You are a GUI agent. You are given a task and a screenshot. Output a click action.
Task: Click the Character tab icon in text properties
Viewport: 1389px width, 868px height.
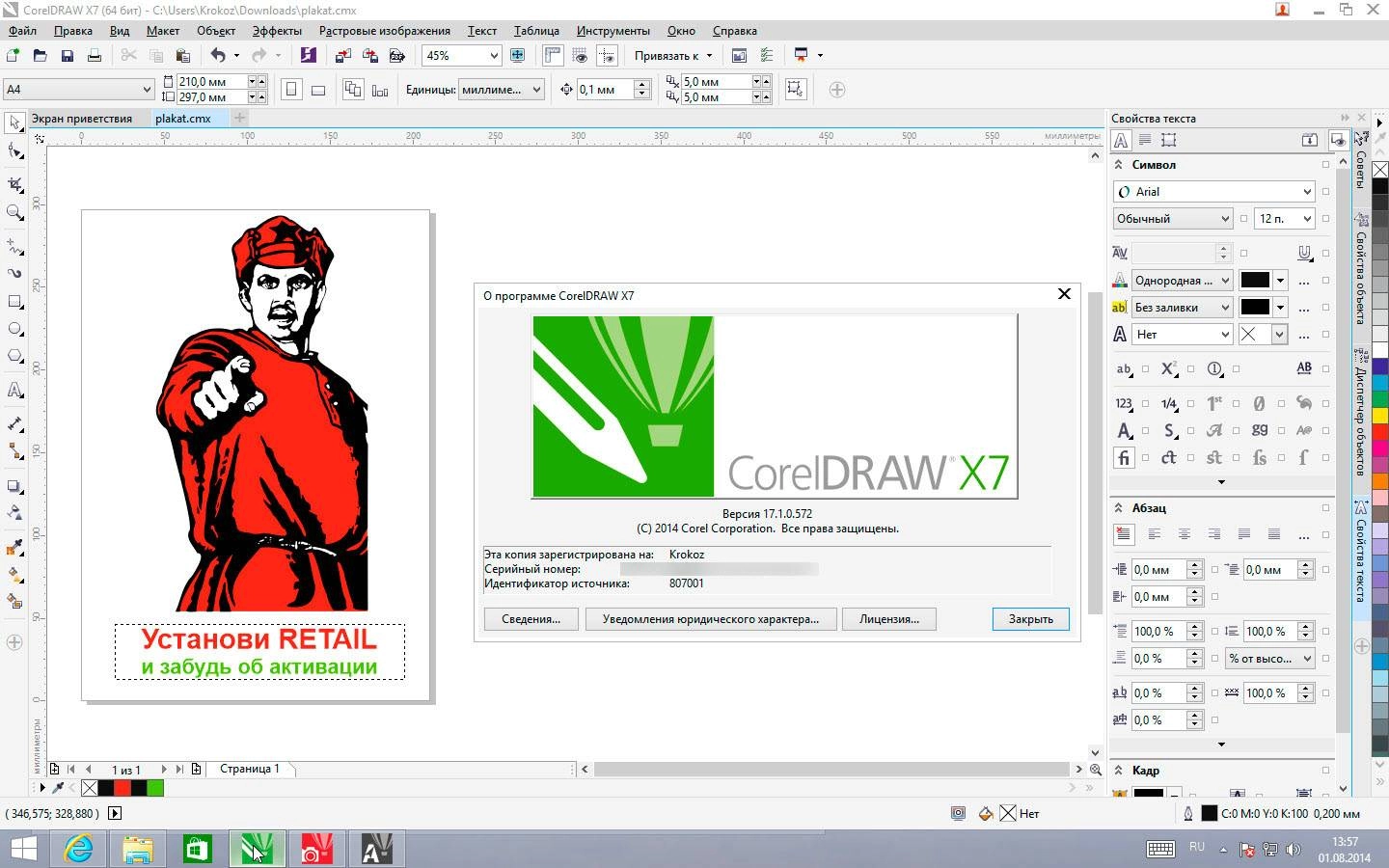(x=1121, y=140)
